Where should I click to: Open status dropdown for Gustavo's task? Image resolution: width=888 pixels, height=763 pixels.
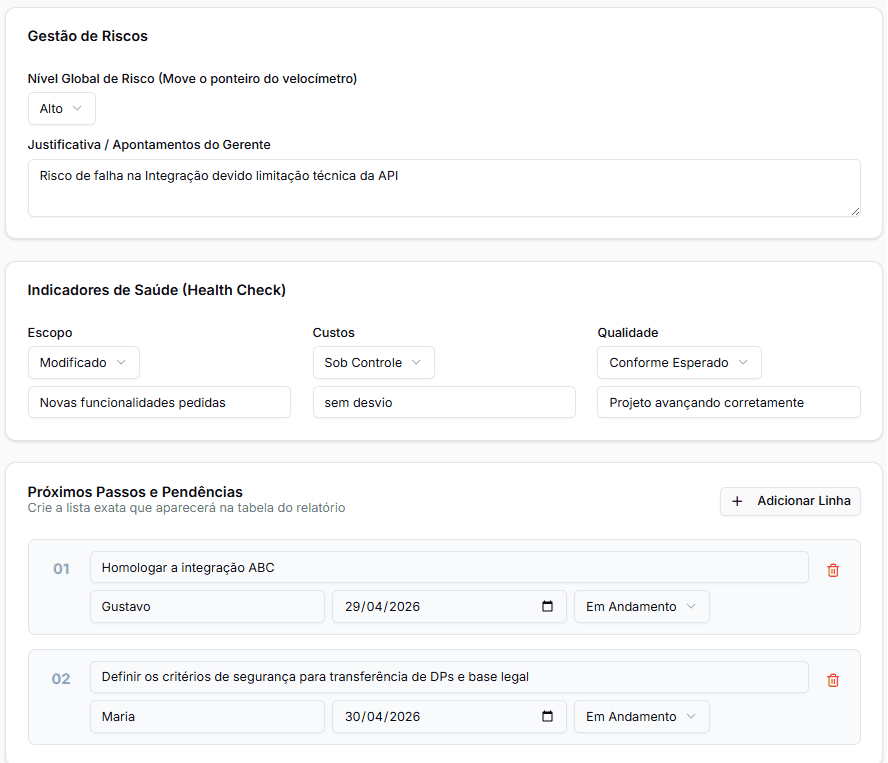tap(642, 607)
